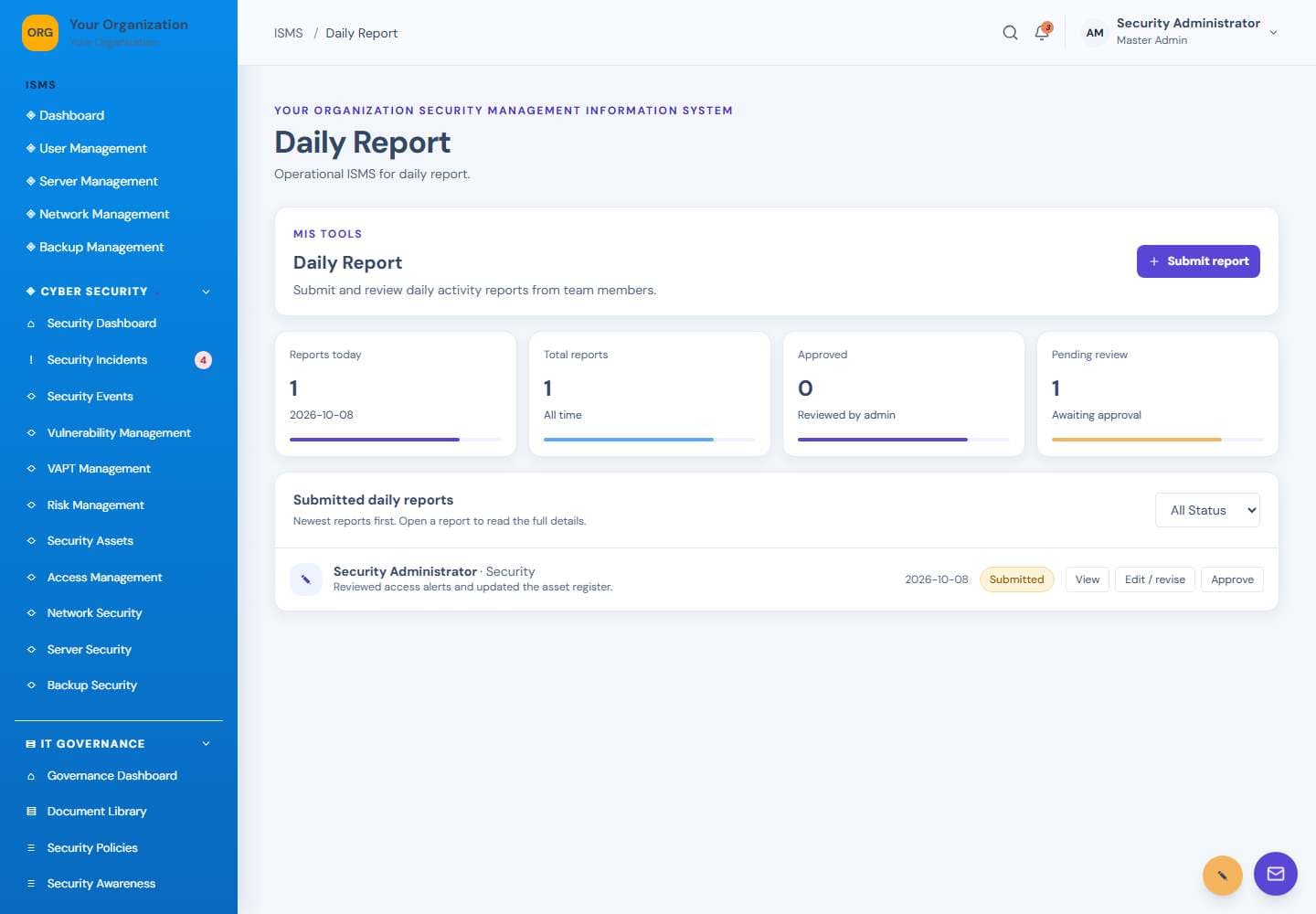This screenshot has height=914, width=1316.
Task: Click the Reports today progress bar
Action: (x=396, y=440)
